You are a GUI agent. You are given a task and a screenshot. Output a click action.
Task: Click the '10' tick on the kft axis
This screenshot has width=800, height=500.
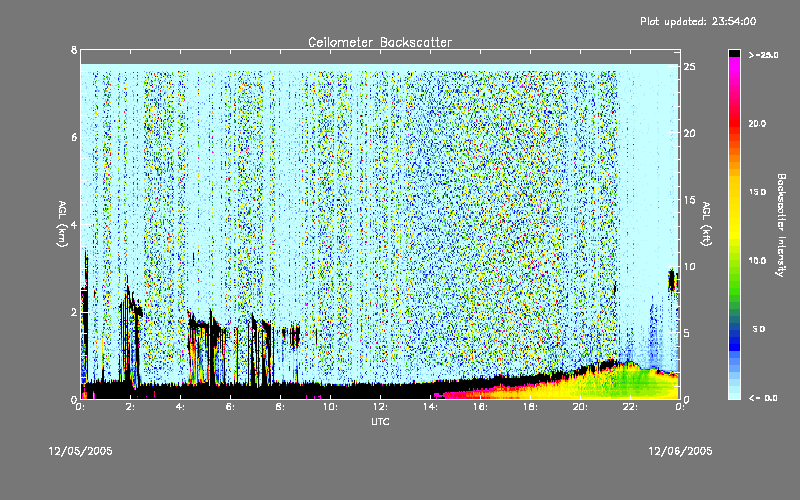690,266
